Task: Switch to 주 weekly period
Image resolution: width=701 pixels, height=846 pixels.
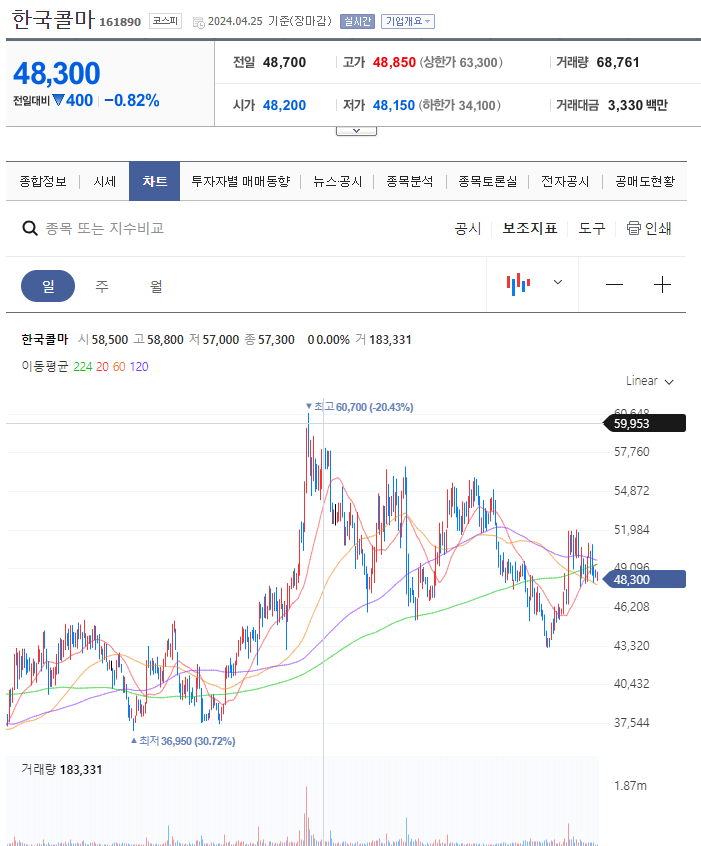Action: point(102,286)
